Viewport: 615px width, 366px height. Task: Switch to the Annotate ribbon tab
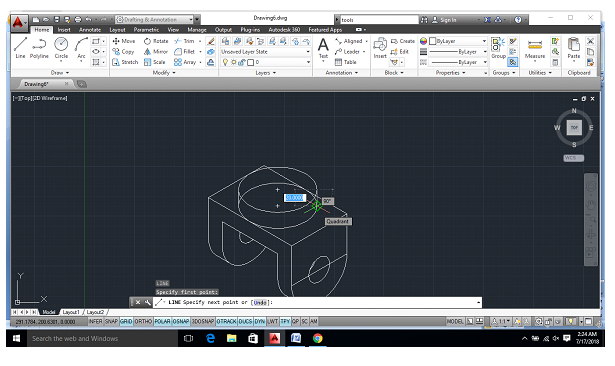90,29
